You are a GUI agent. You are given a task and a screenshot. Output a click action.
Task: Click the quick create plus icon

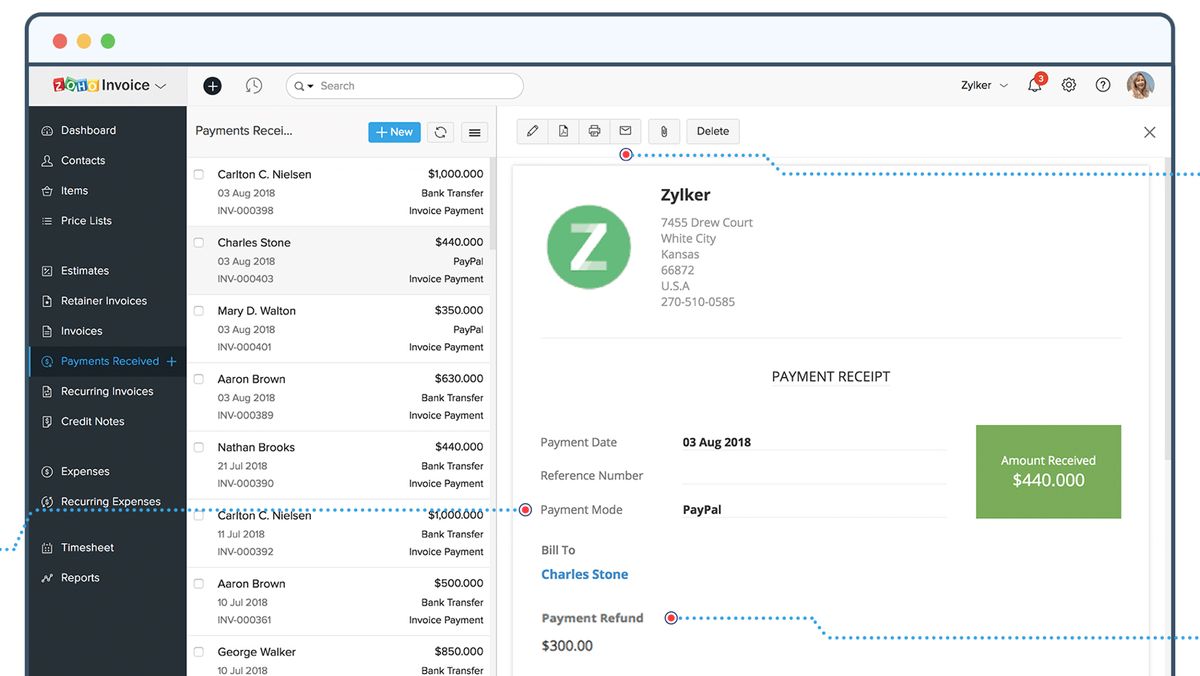(x=212, y=86)
